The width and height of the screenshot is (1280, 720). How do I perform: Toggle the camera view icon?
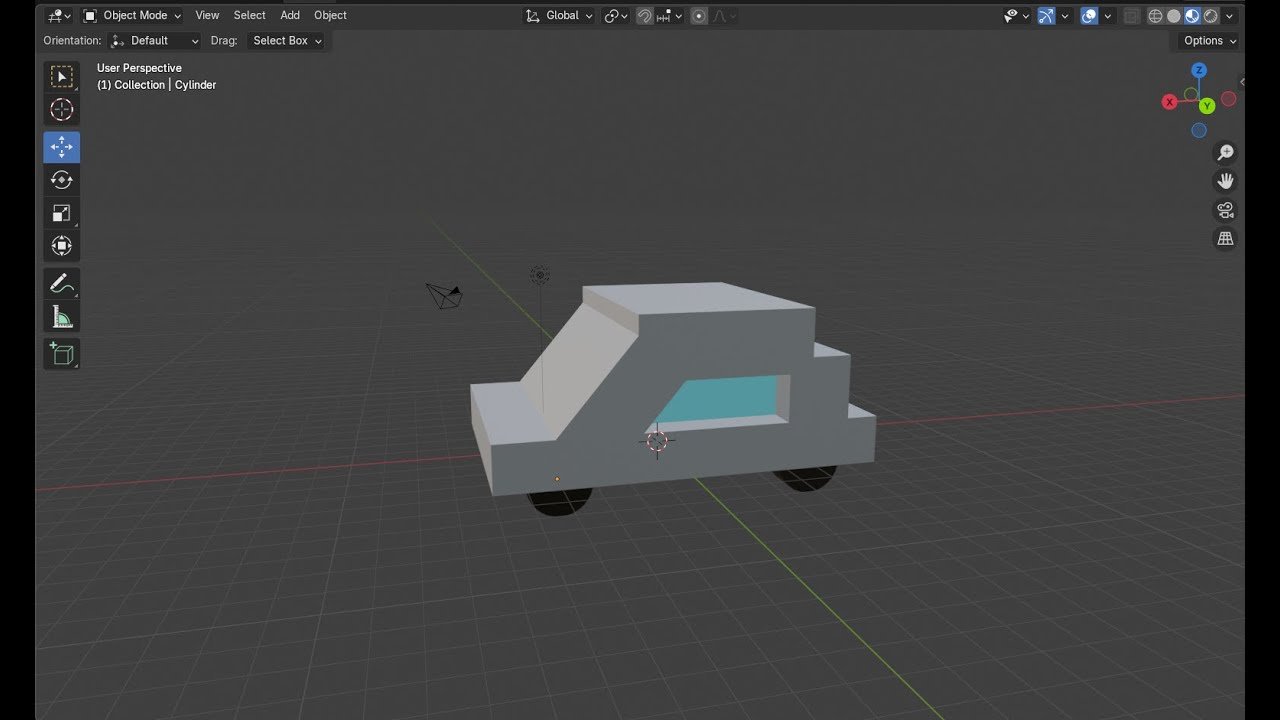tap(1225, 210)
